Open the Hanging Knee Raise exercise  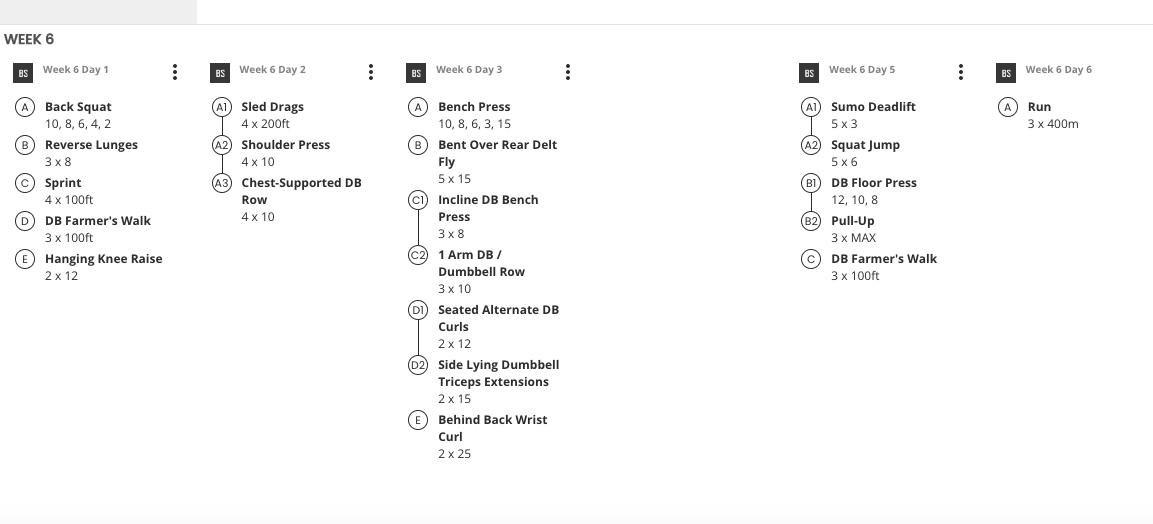(104, 259)
